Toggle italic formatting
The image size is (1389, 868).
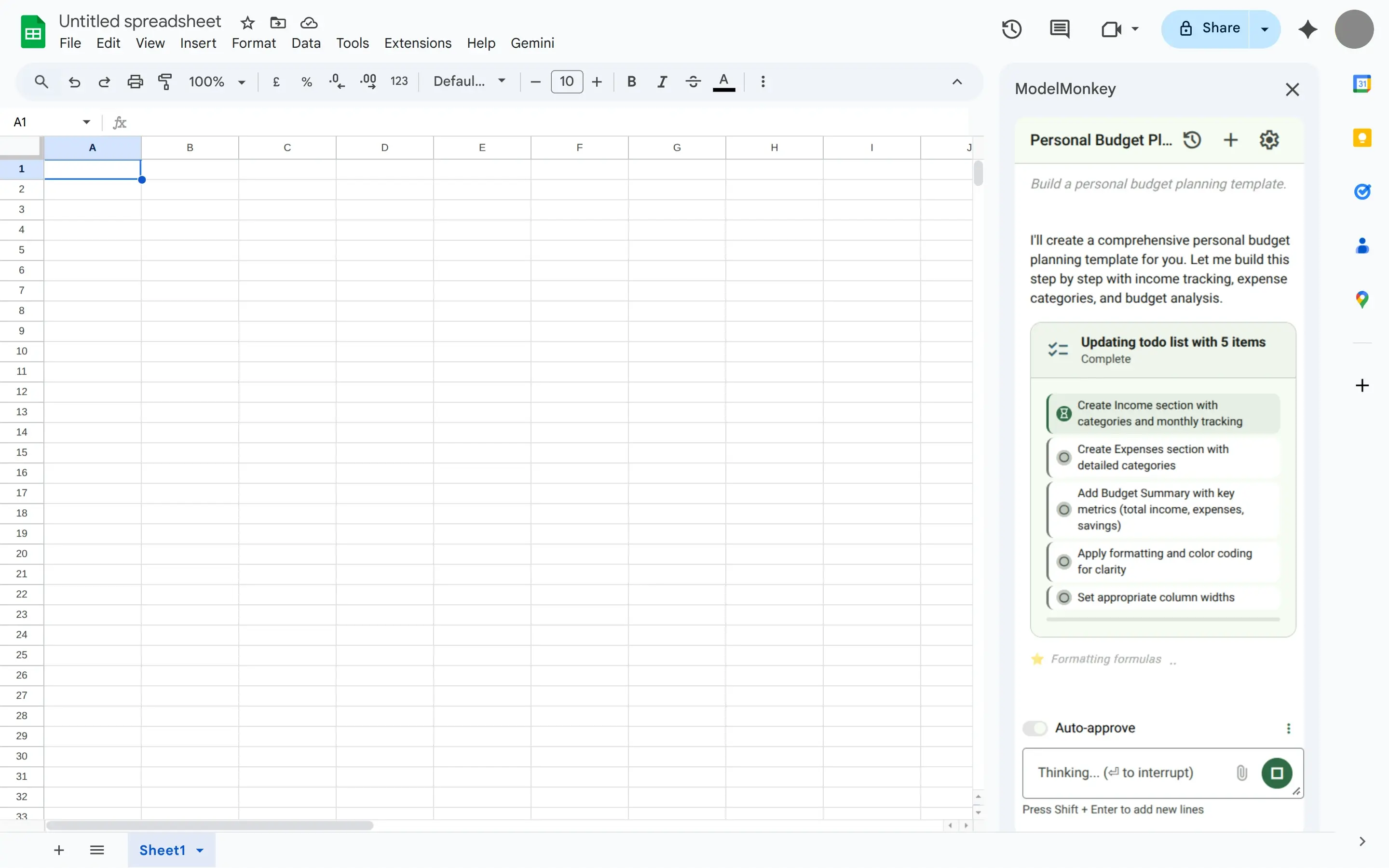(662, 81)
